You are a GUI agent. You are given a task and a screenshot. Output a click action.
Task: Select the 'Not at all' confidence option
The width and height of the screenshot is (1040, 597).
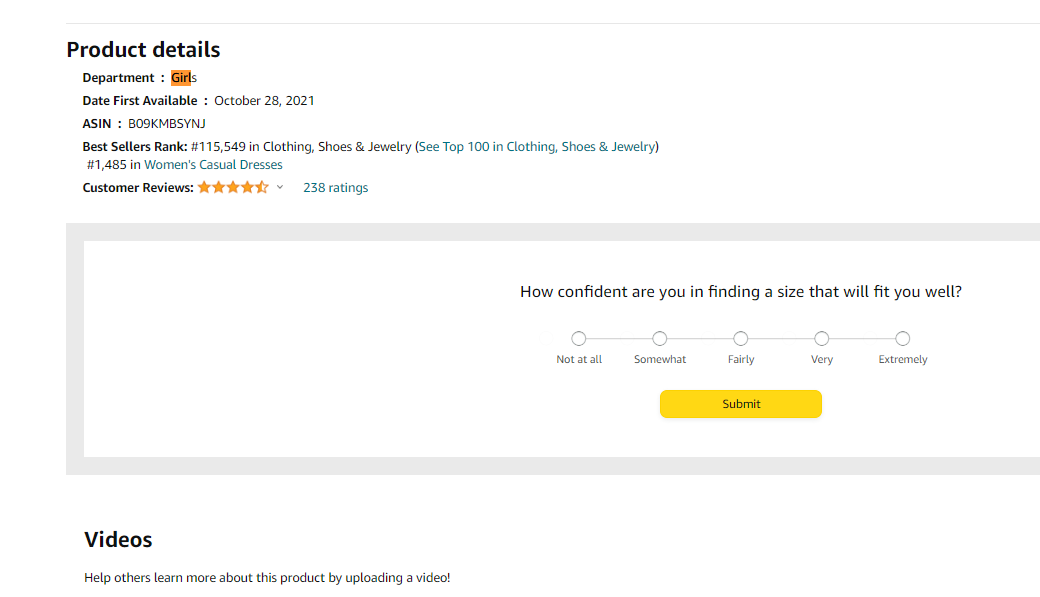(x=579, y=339)
